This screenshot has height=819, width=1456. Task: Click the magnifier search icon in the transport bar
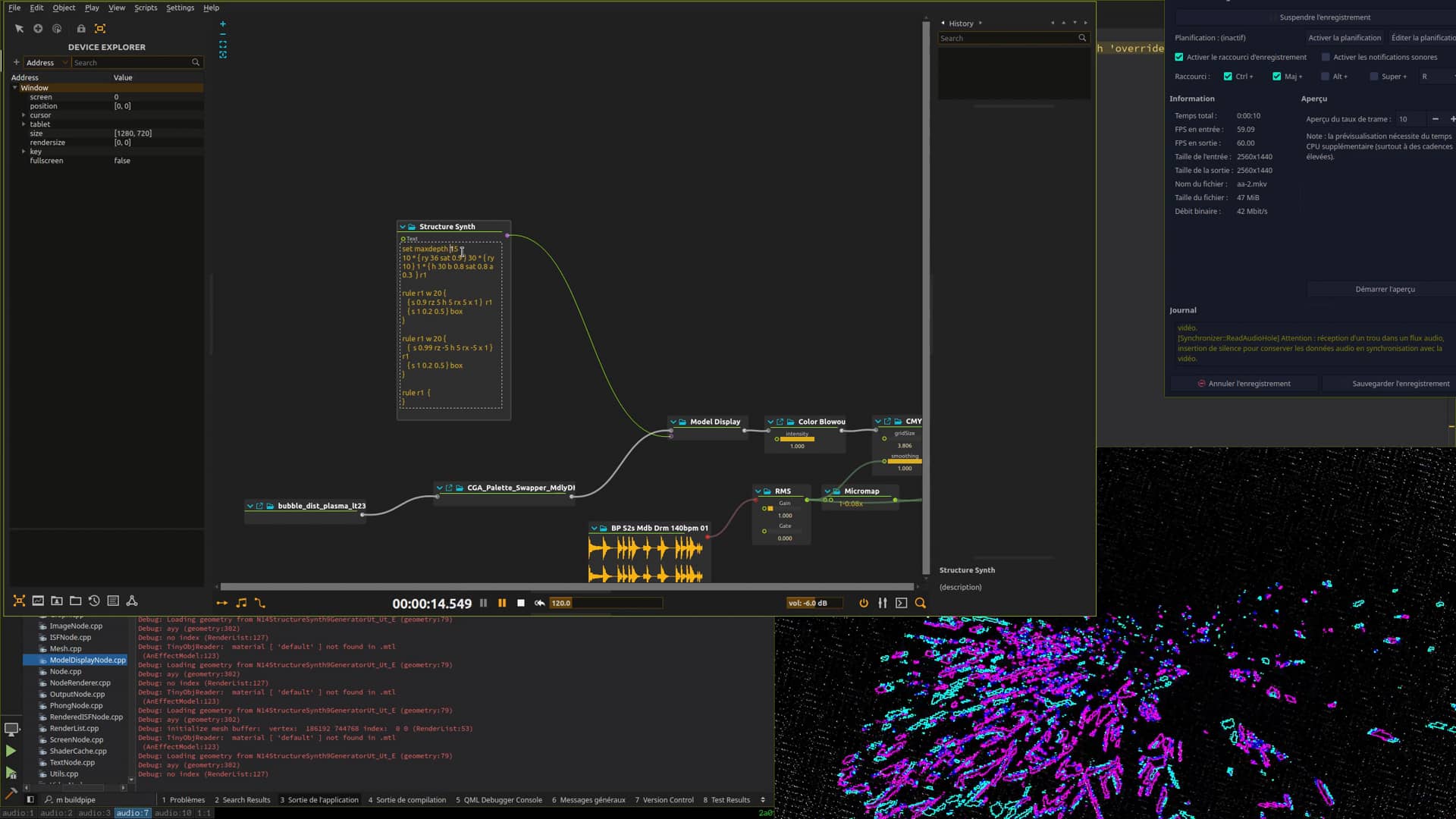point(920,603)
